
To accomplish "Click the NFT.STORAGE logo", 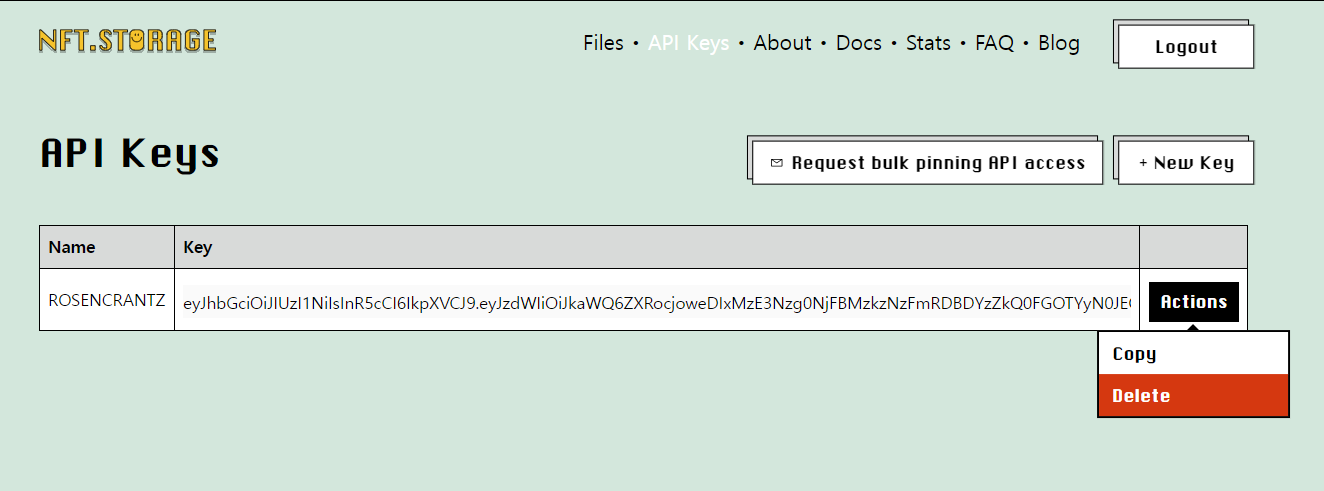I will coord(127,41).
